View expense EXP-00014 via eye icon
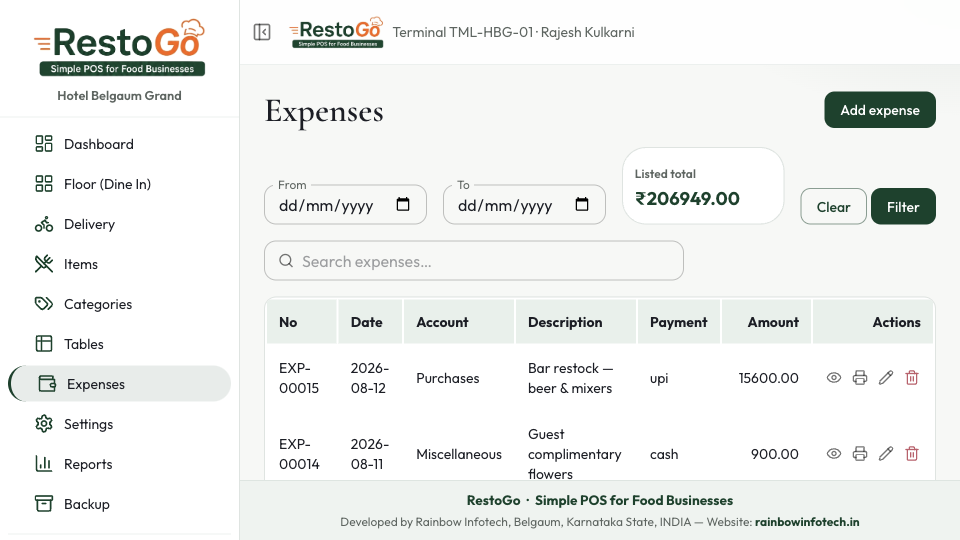This screenshot has width=960, height=540. [x=834, y=454]
